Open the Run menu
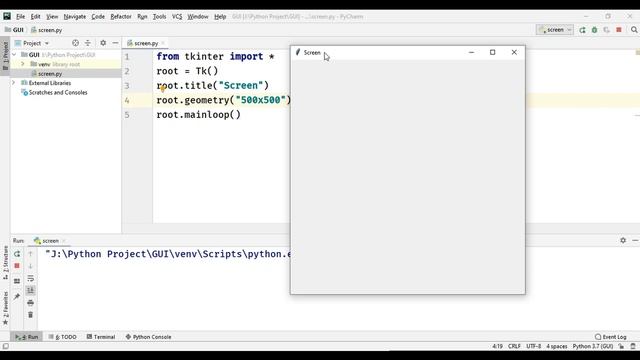Image resolution: width=640 pixels, height=360 pixels. 142,17
